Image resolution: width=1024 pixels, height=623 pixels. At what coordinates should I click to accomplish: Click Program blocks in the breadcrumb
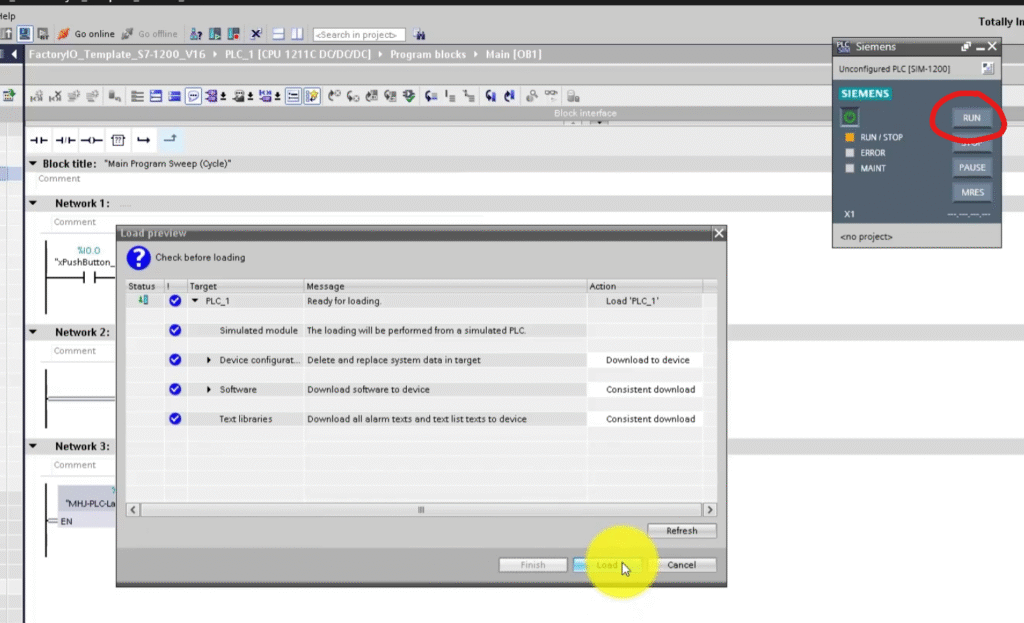pos(427,54)
